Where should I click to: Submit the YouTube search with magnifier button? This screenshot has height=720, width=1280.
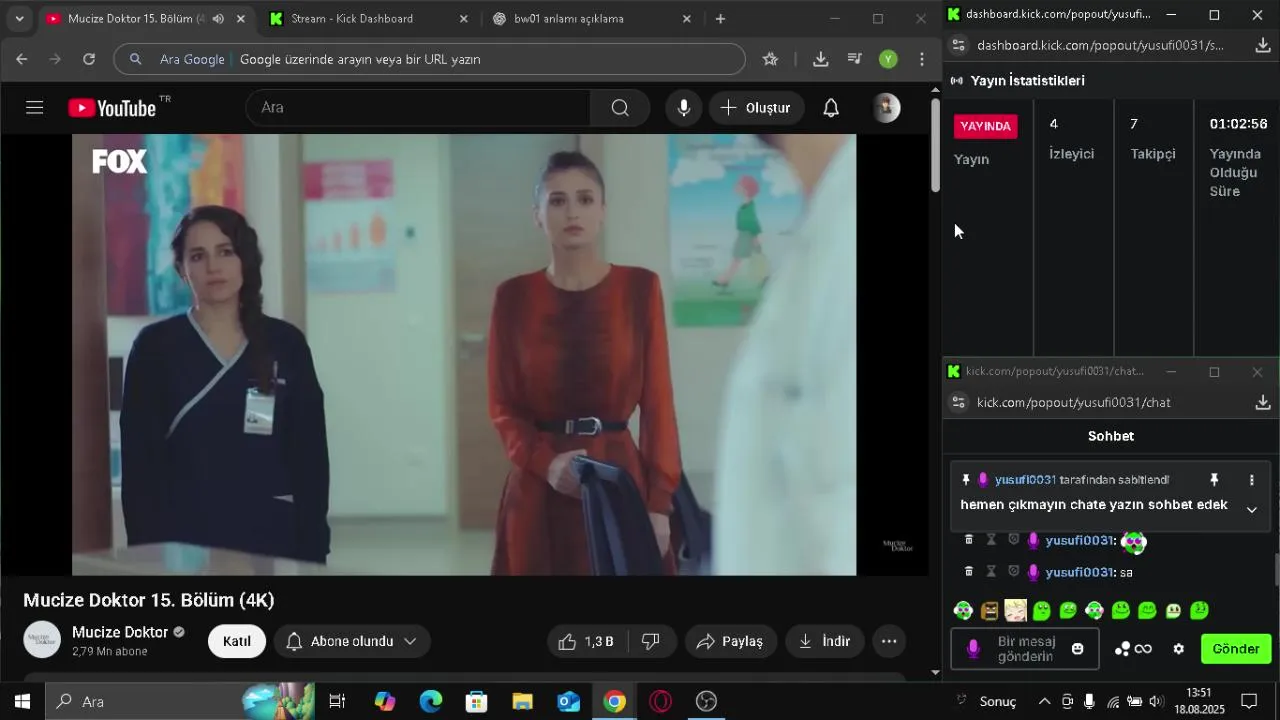coord(620,108)
